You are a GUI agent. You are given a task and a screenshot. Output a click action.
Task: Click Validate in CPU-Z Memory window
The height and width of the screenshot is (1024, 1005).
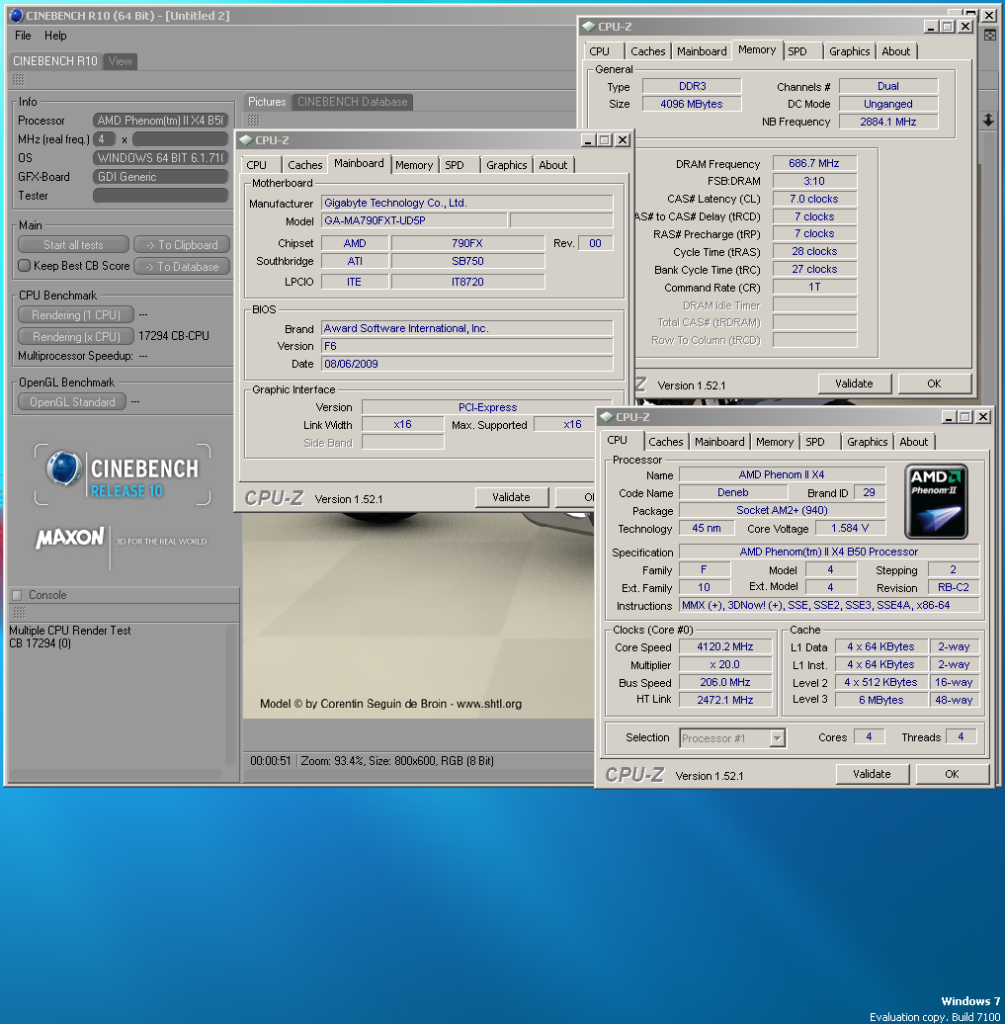click(x=854, y=384)
